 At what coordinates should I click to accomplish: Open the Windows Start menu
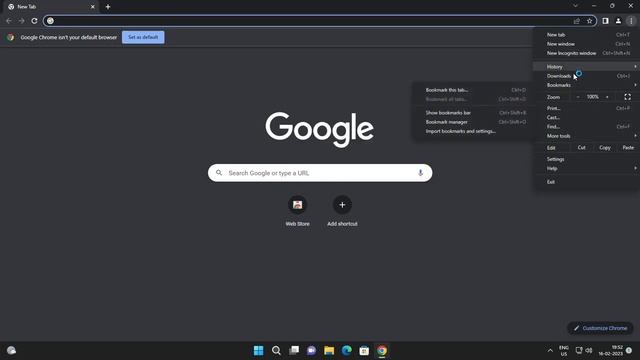[x=258, y=351]
